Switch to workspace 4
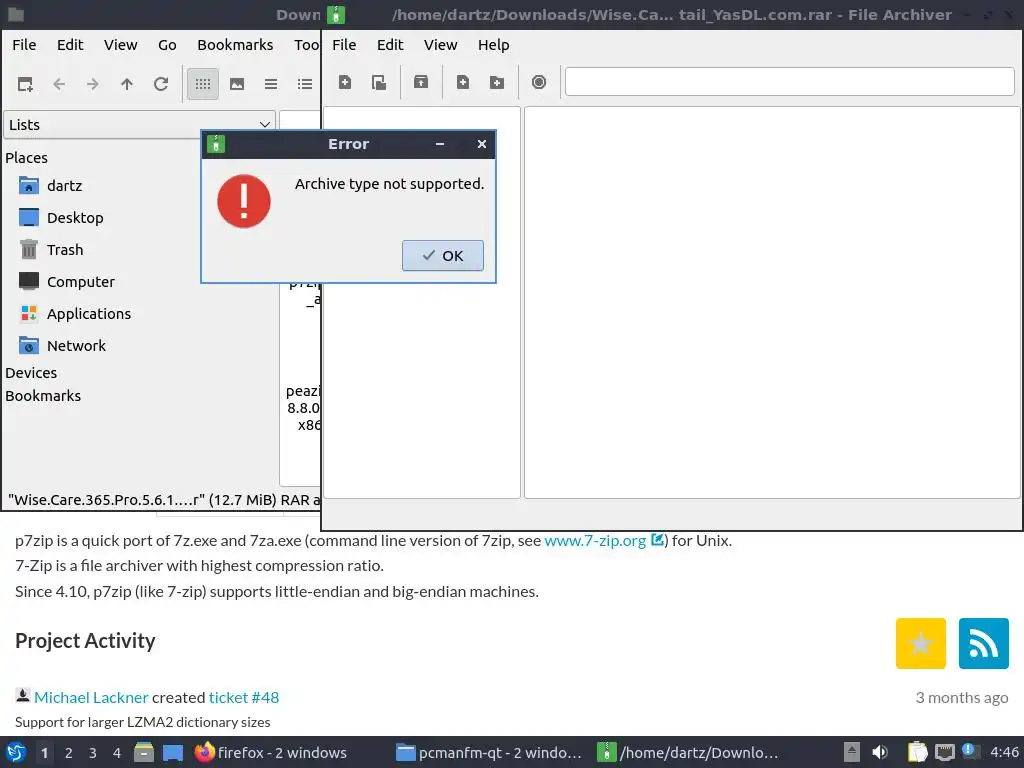Viewport: 1024px width, 768px height. (117, 752)
